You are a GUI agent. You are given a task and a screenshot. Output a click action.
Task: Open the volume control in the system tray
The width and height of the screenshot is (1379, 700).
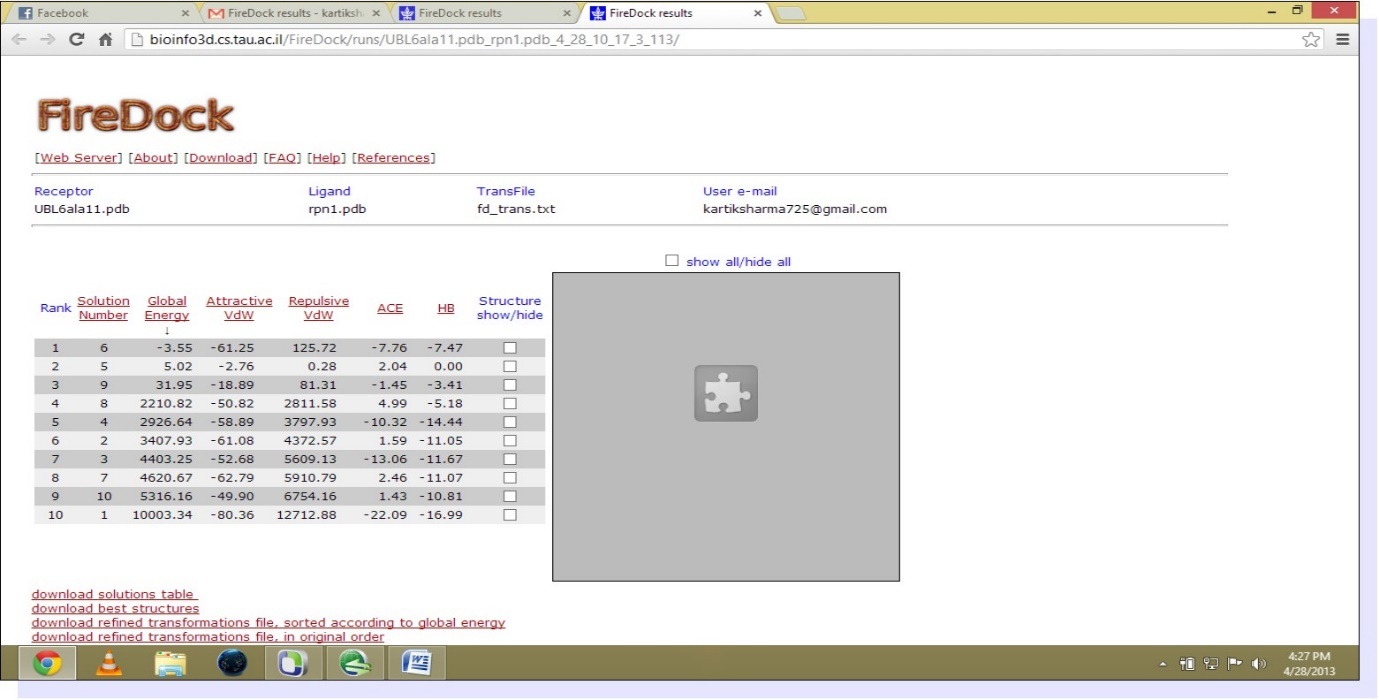click(1258, 662)
